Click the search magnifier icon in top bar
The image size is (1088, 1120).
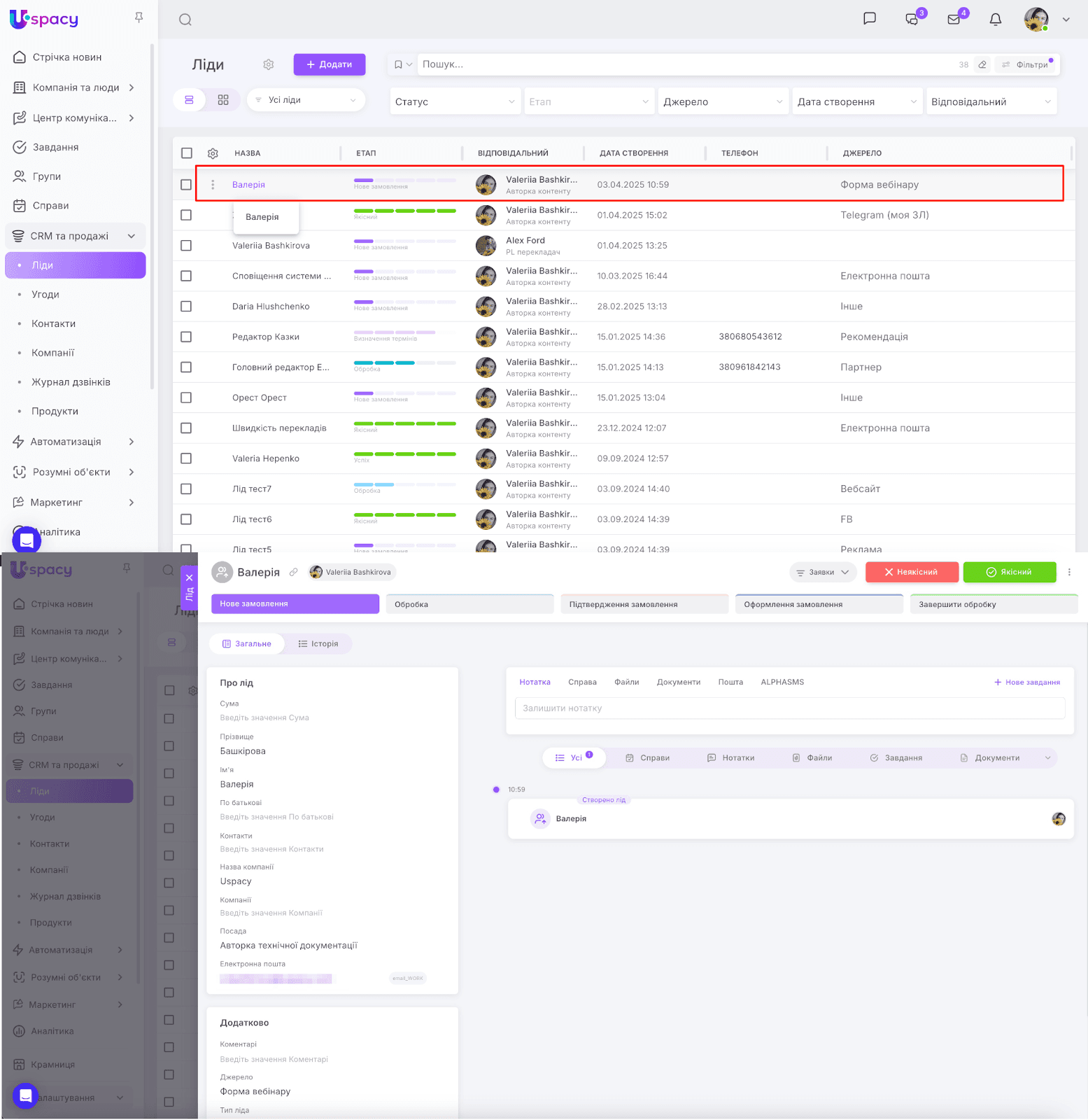coord(185,20)
